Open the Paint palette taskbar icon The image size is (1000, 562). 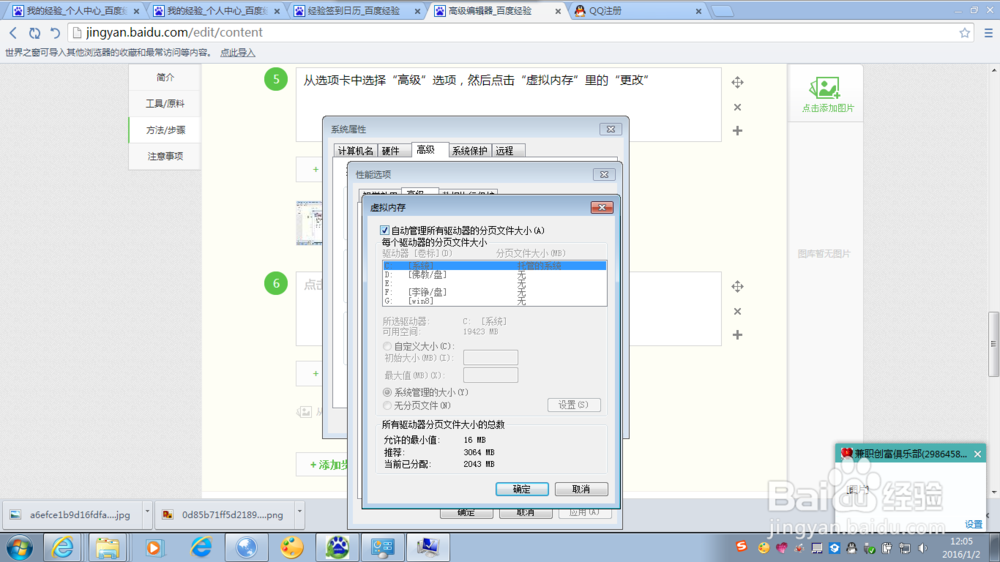coord(291,547)
